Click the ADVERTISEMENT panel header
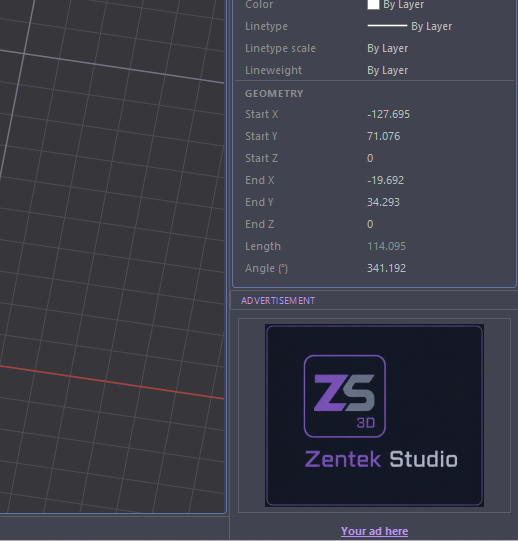 (x=278, y=301)
